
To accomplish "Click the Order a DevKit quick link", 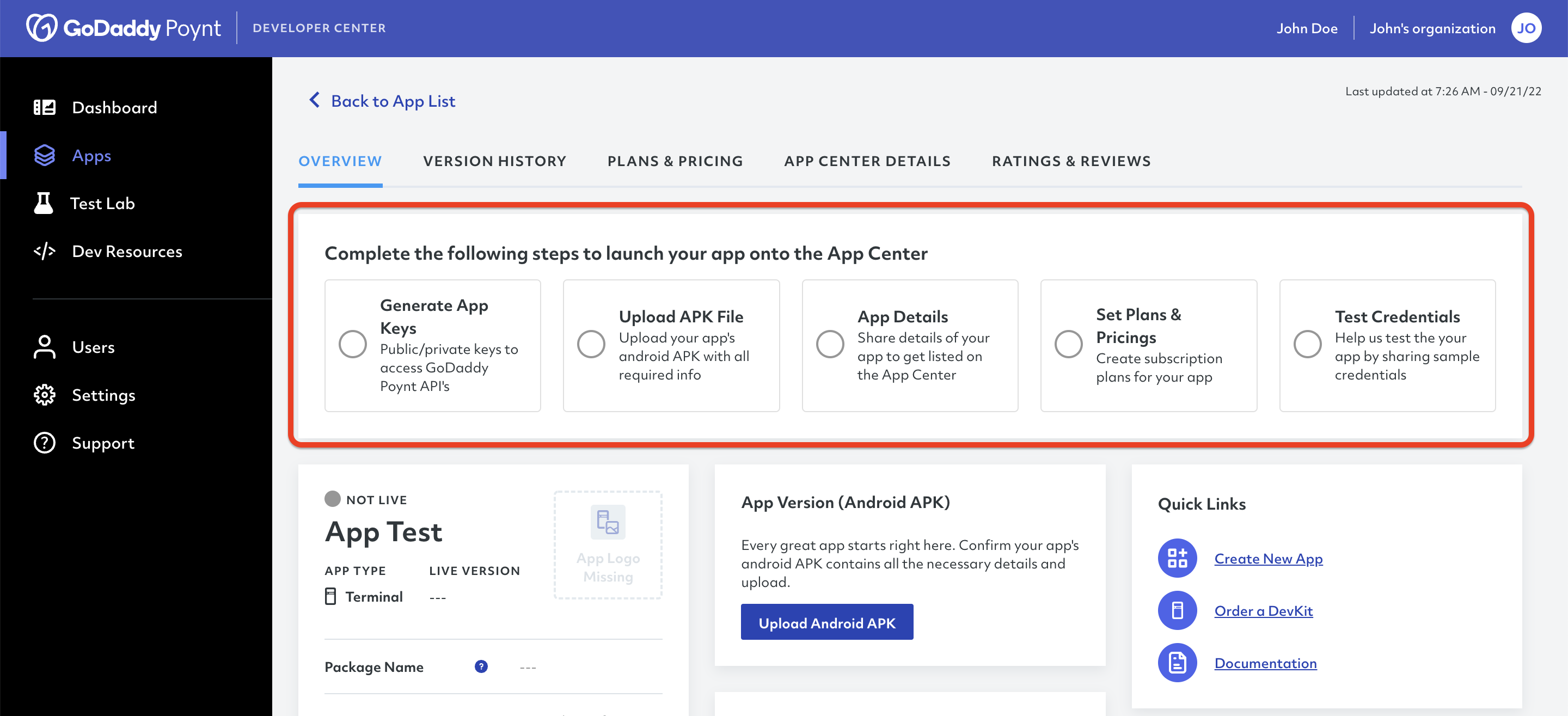I will 1263,610.
